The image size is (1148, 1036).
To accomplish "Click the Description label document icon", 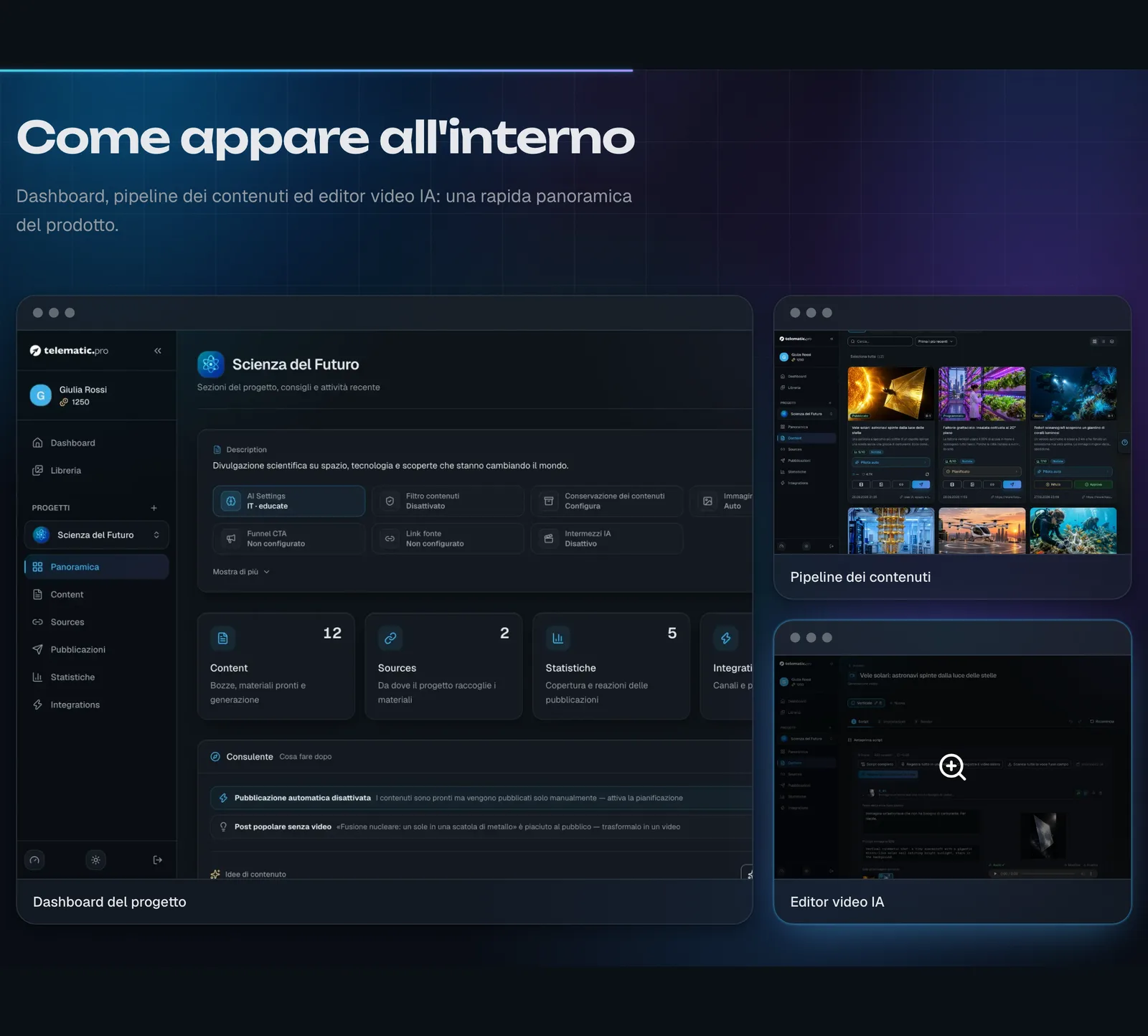I will pyautogui.click(x=217, y=450).
